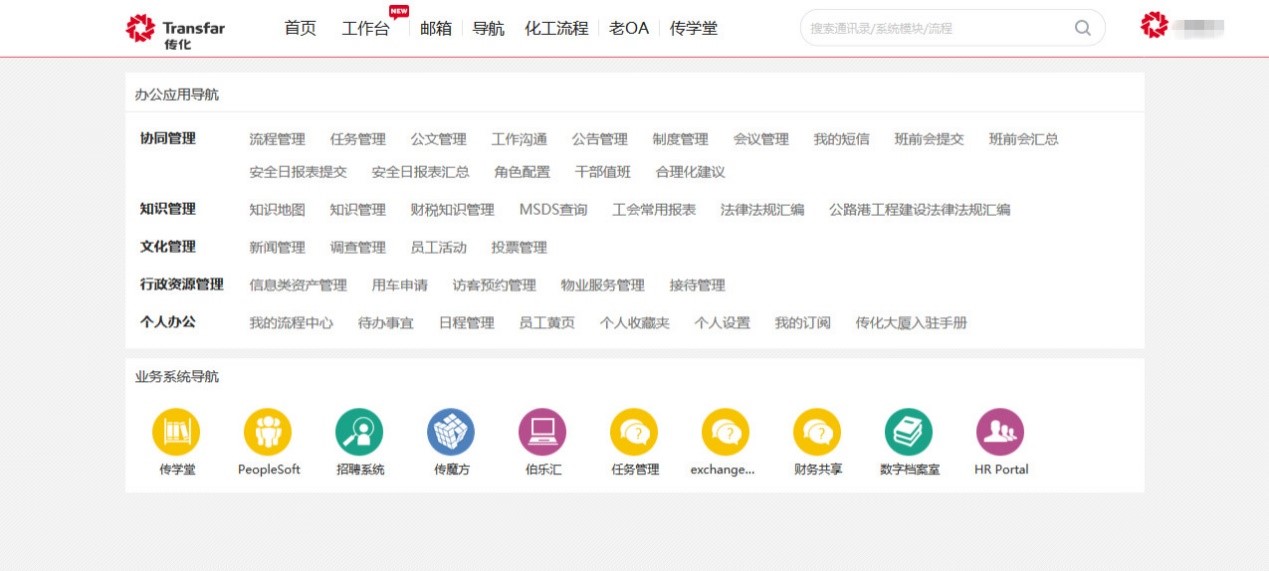This screenshot has height=571, width=1269.
Task: Open the 数字档案室 archive icon
Action: tap(909, 433)
